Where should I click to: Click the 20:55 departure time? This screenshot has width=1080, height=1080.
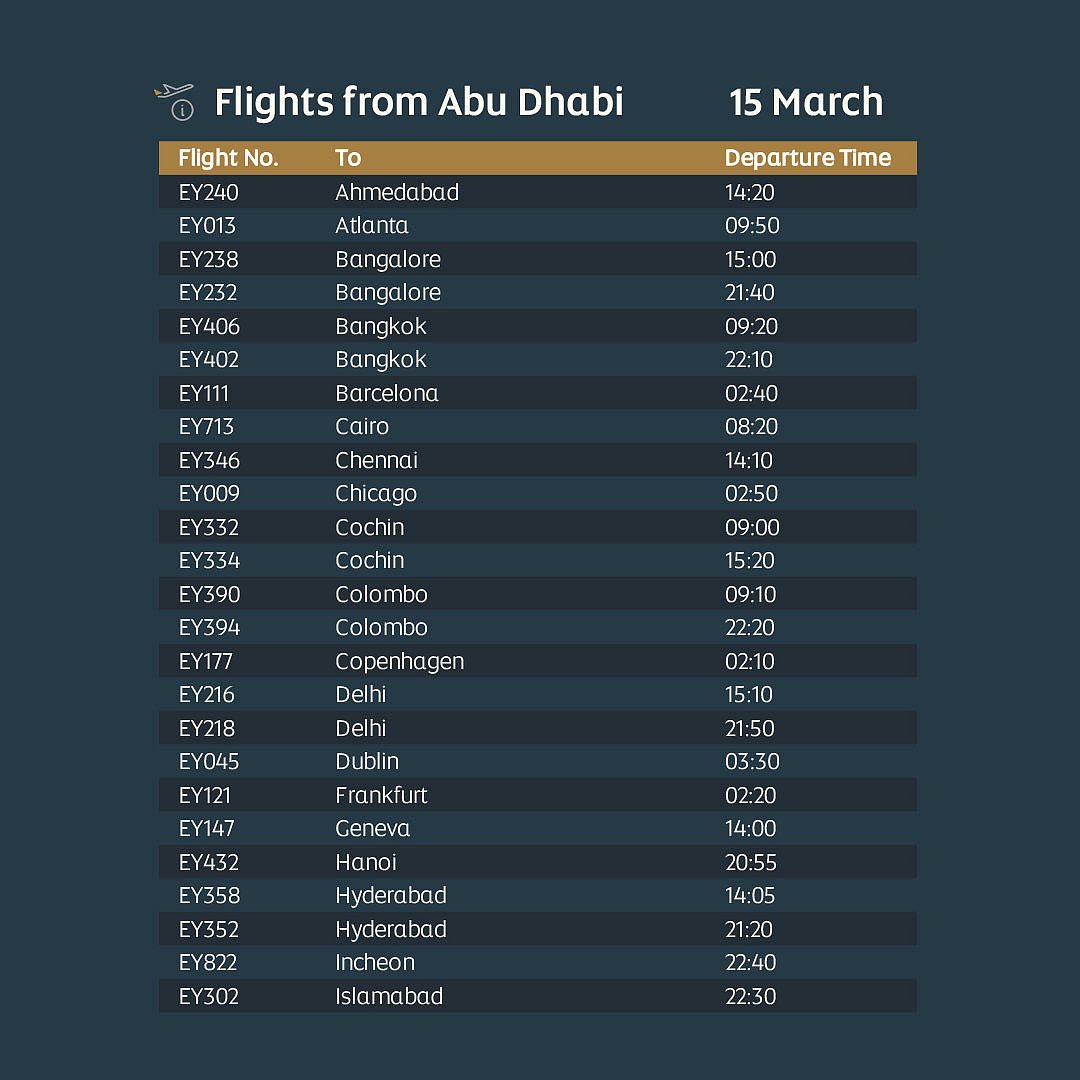(x=750, y=862)
